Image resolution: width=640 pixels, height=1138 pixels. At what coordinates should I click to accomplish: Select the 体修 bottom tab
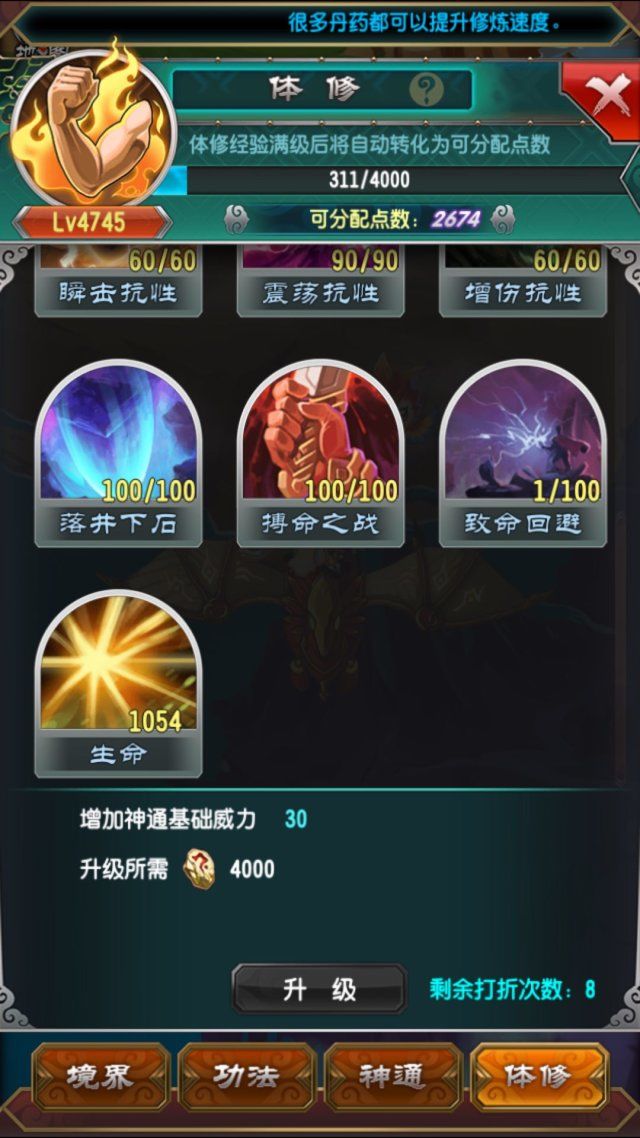tap(539, 1077)
